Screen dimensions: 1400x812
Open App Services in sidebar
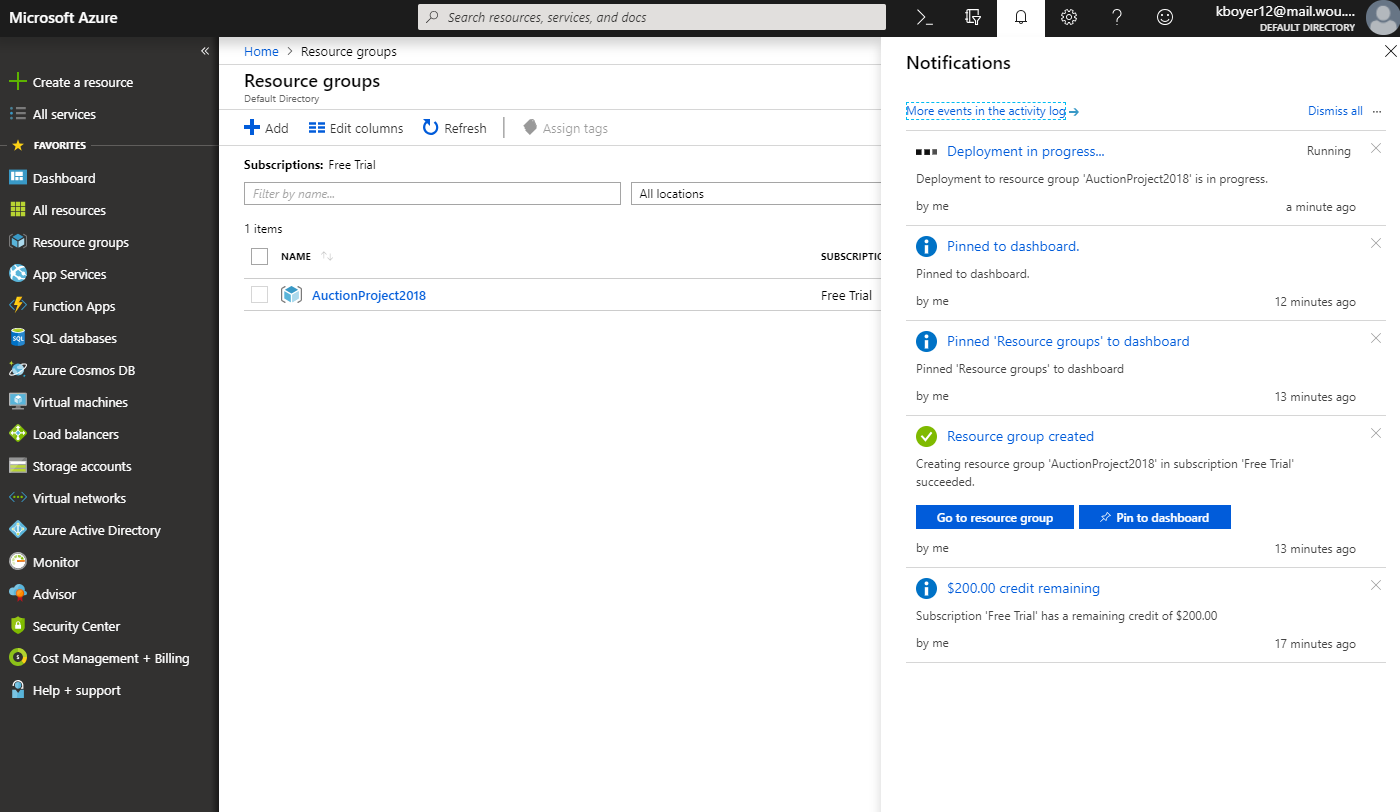click(69, 274)
